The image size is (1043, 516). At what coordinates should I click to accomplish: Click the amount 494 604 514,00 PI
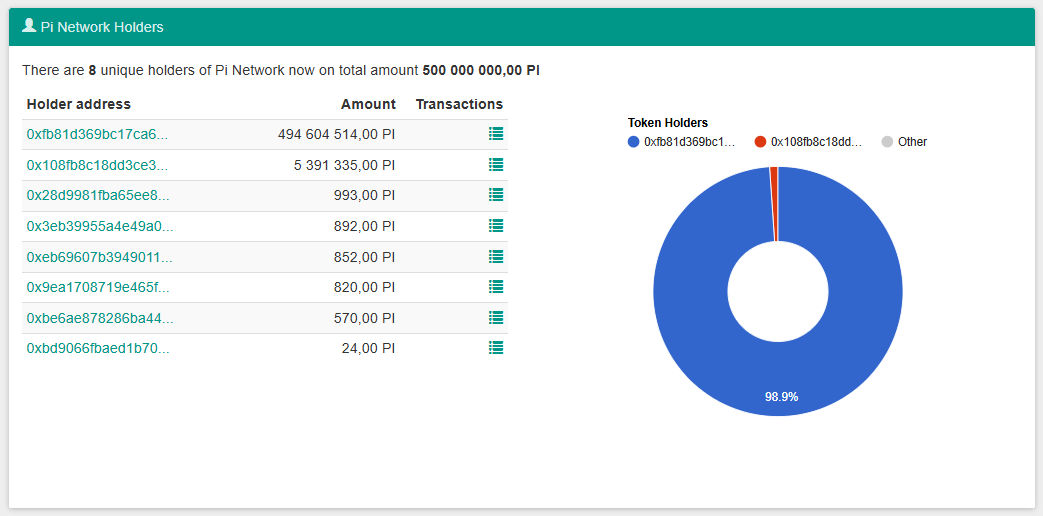(337, 134)
